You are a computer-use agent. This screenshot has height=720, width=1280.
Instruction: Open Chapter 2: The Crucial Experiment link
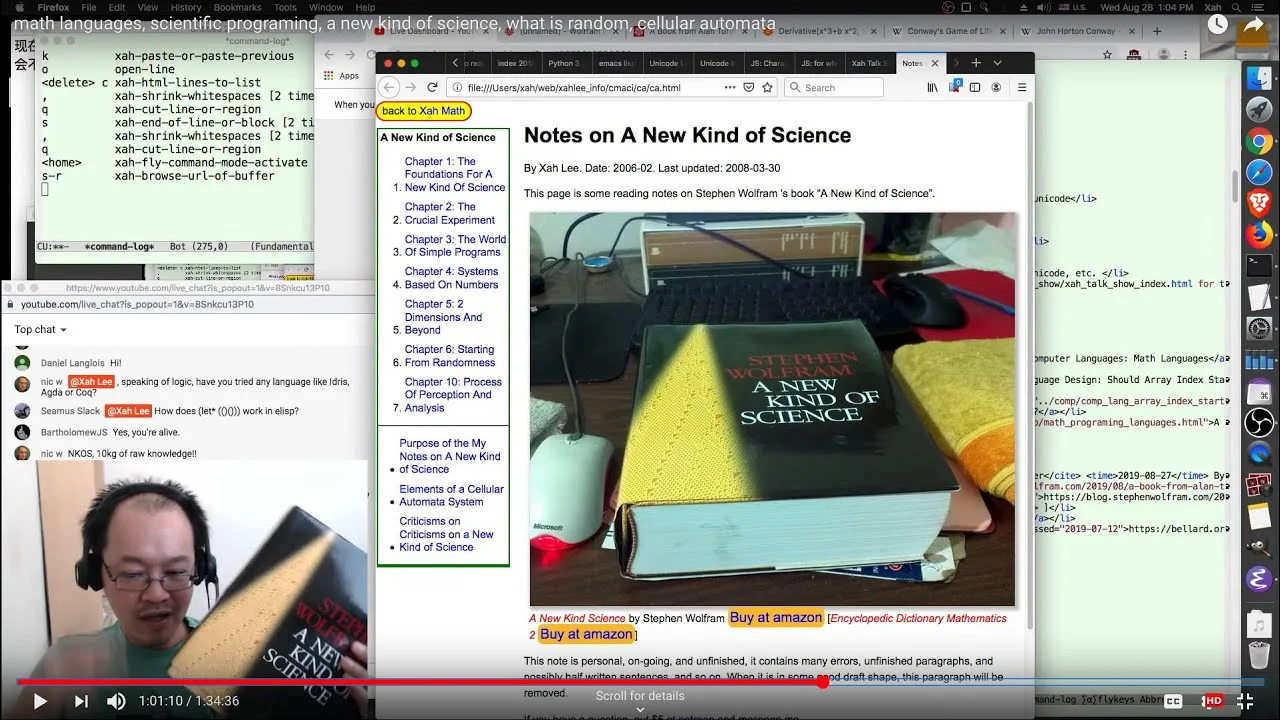click(449, 213)
